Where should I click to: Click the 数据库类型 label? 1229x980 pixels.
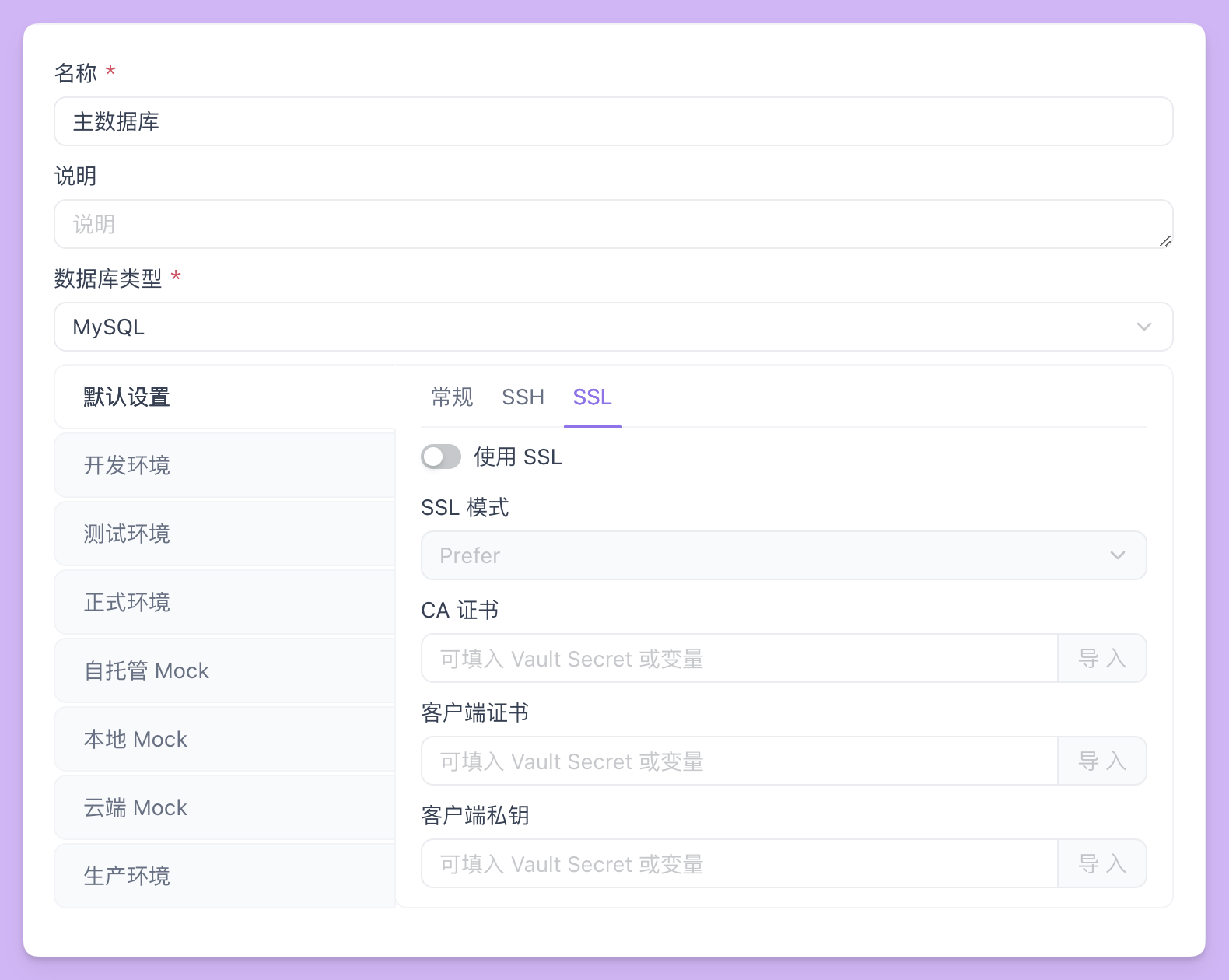(108, 278)
